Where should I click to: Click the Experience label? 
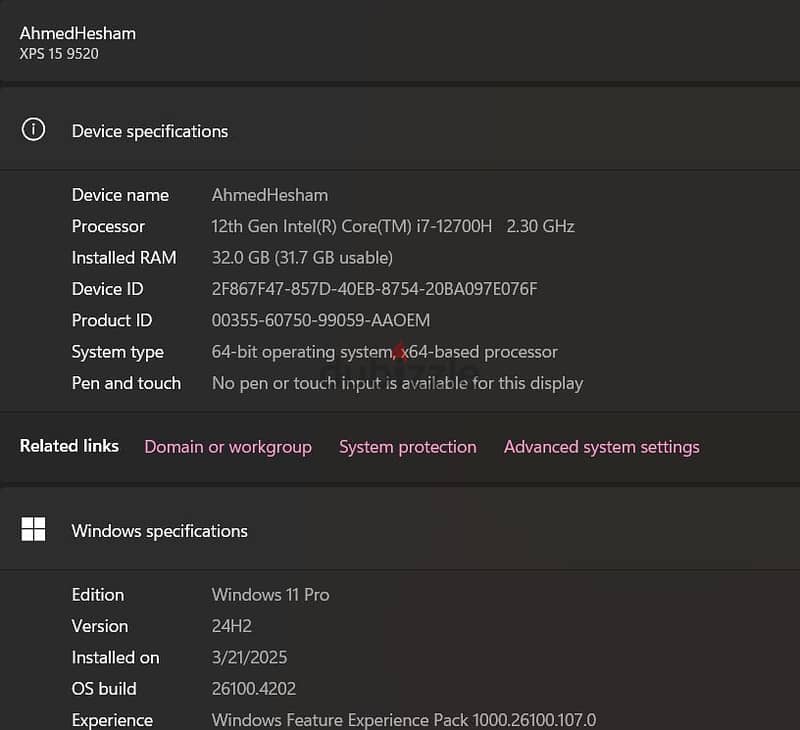pyautogui.click(x=112, y=720)
